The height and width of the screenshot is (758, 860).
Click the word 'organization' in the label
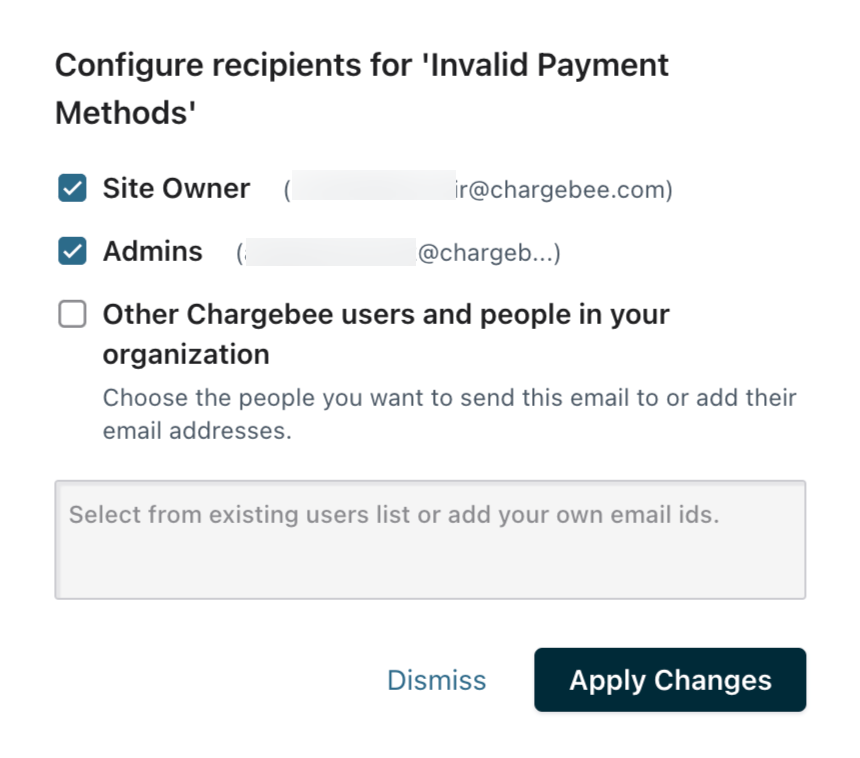pos(186,354)
